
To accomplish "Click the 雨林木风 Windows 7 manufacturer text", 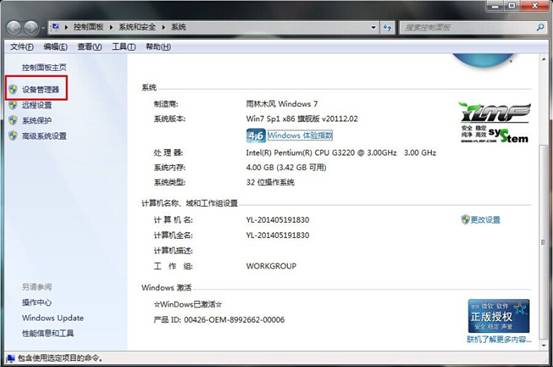I will pyautogui.click(x=282, y=104).
